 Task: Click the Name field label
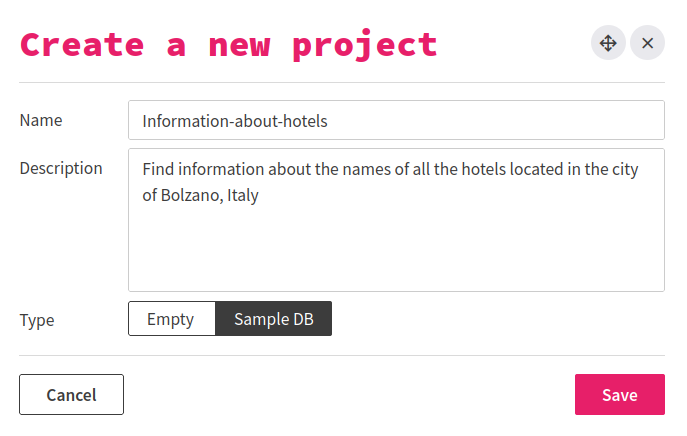point(41,120)
